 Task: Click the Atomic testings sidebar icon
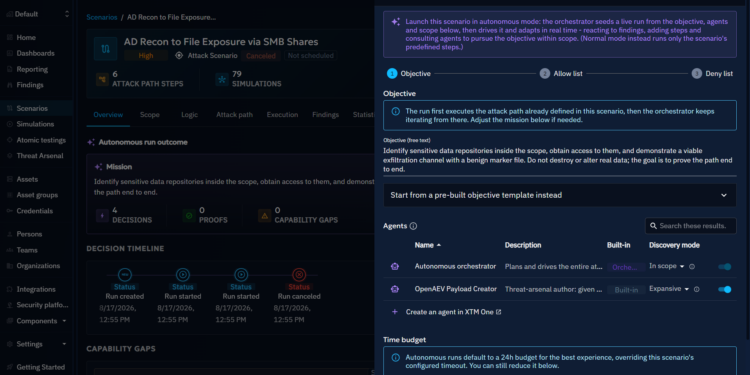pyautogui.click(x=10, y=140)
